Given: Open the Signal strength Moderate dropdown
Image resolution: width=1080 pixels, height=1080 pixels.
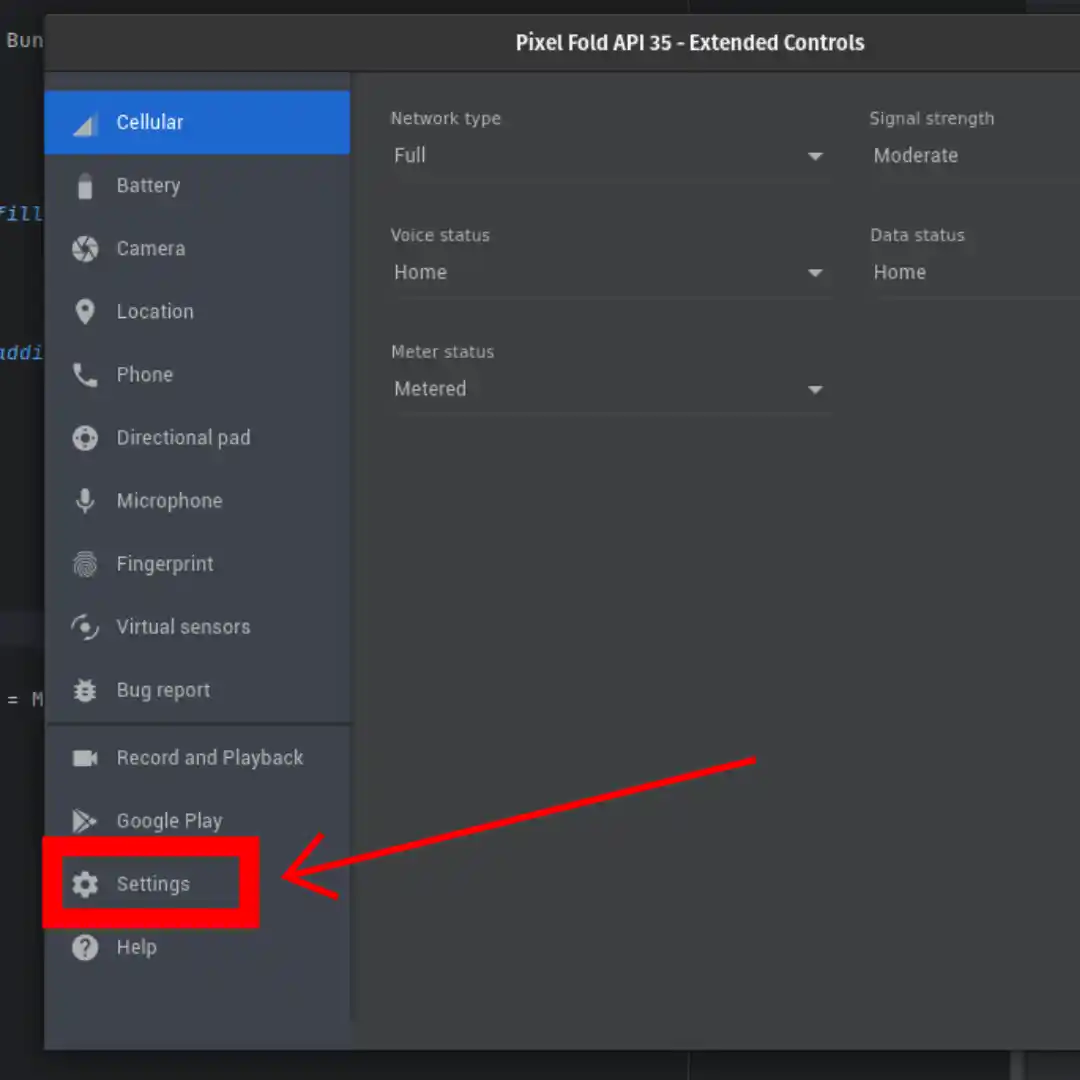Looking at the screenshot, I should coord(975,156).
